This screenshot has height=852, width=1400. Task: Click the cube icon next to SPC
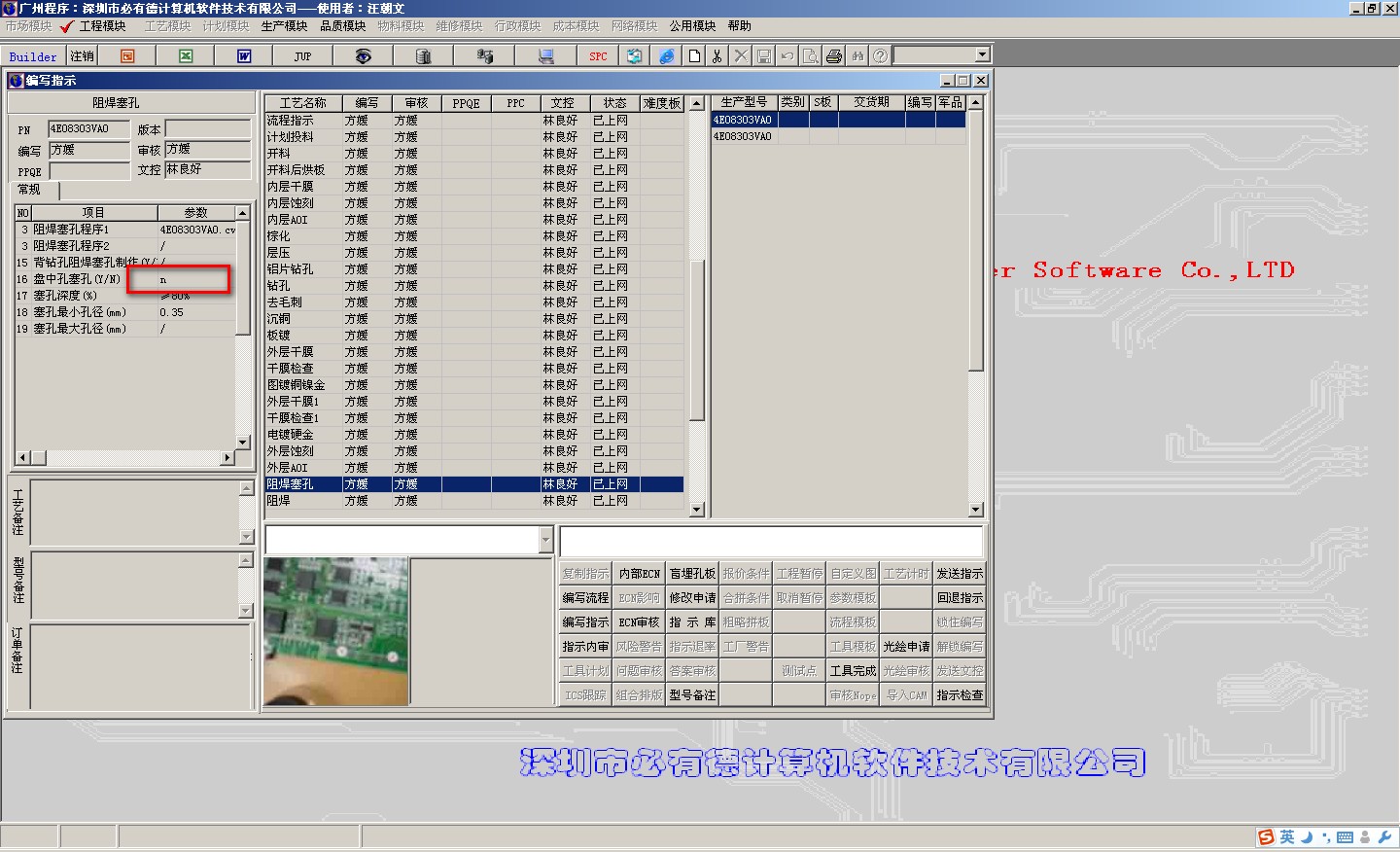(635, 56)
